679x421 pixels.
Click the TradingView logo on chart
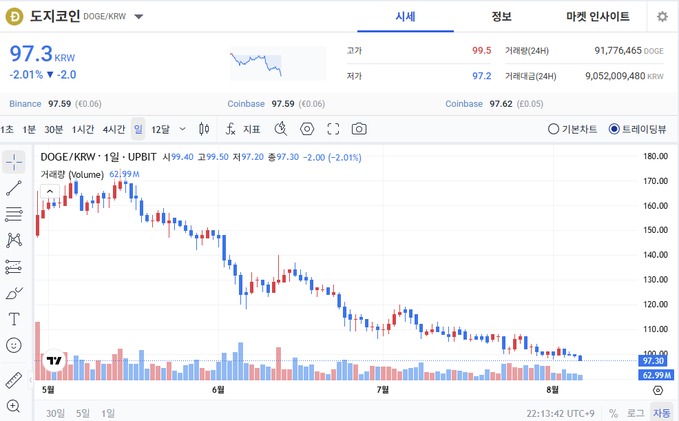click(55, 360)
